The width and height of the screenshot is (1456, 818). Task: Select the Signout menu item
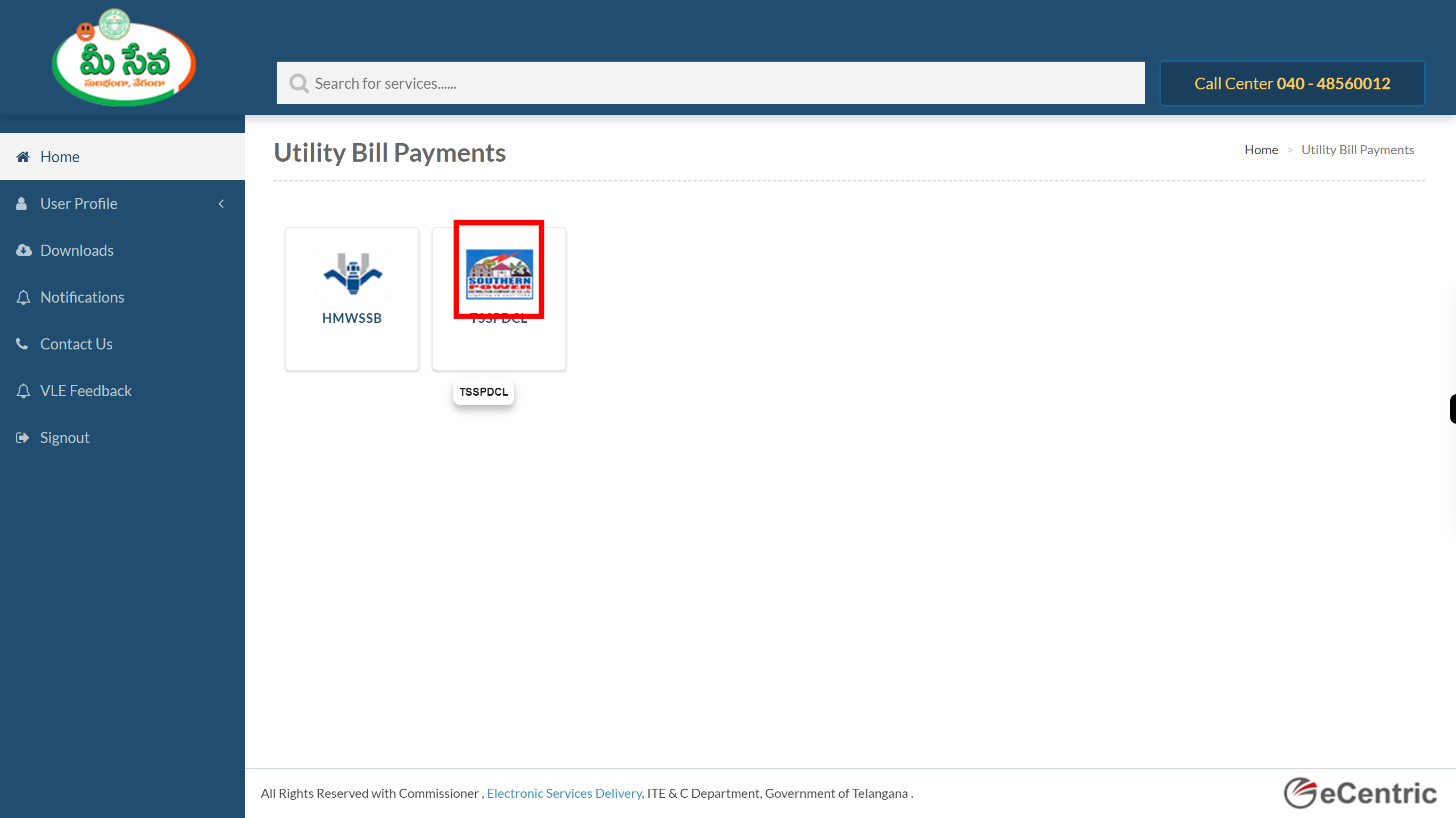click(65, 437)
